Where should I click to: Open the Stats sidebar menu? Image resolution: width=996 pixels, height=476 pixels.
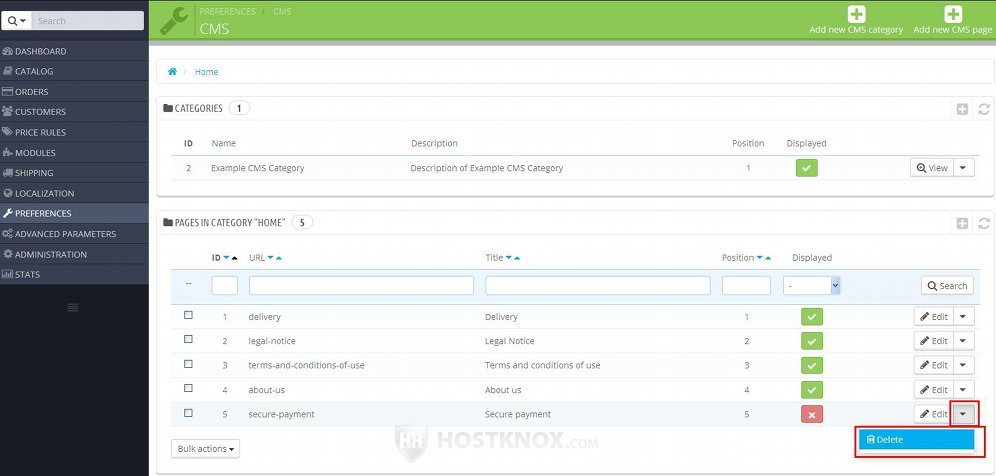[74, 275]
